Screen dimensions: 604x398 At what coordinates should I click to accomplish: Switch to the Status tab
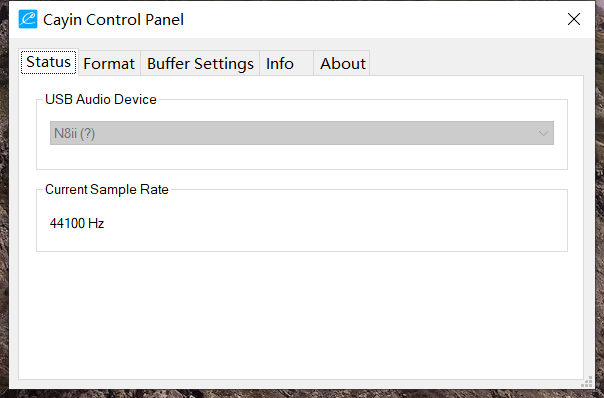49,62
